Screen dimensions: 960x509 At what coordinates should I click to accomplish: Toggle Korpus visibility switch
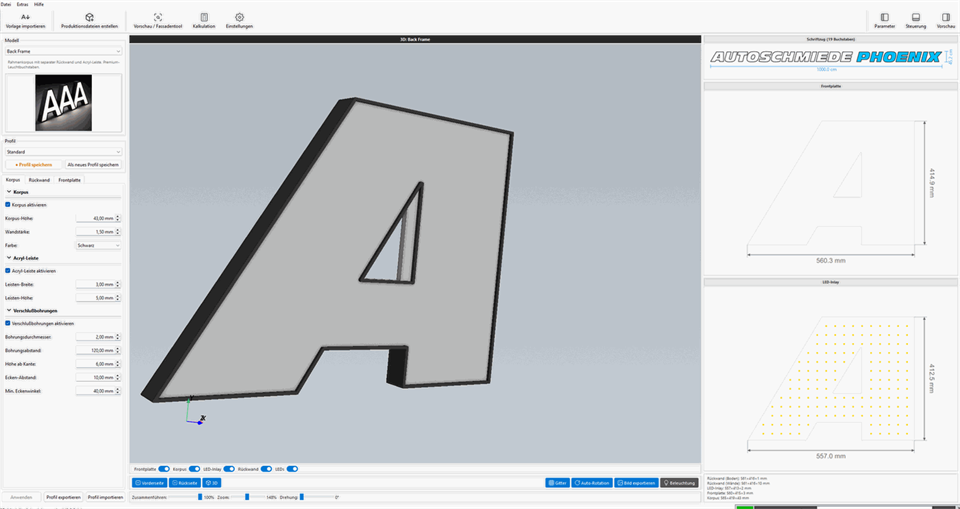pos(194,469)
